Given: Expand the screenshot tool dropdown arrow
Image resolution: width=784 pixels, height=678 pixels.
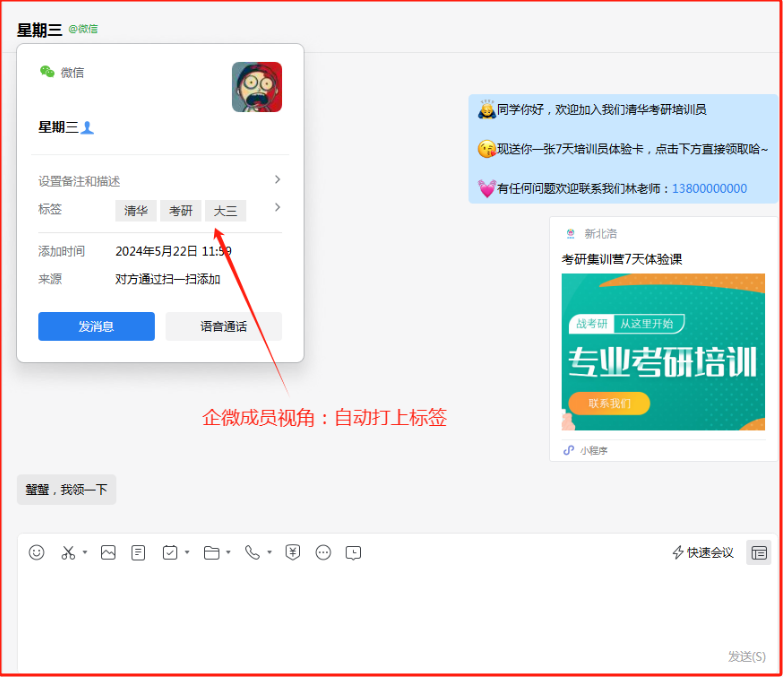Looking at the screenshot, I should (85, 552).
